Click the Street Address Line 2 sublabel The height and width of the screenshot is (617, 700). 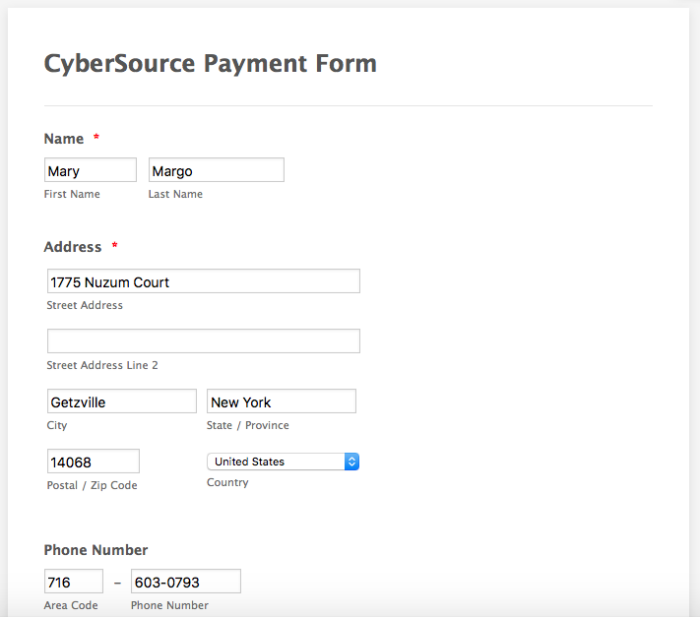click(102, 365)
